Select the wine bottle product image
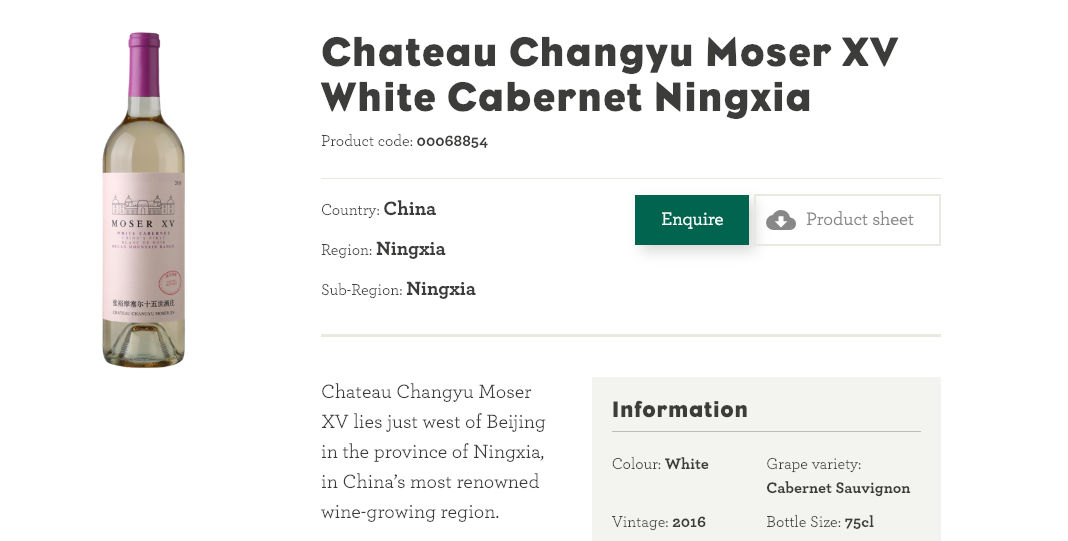Viewport: 1068px width, 541px height. [144, 200]
